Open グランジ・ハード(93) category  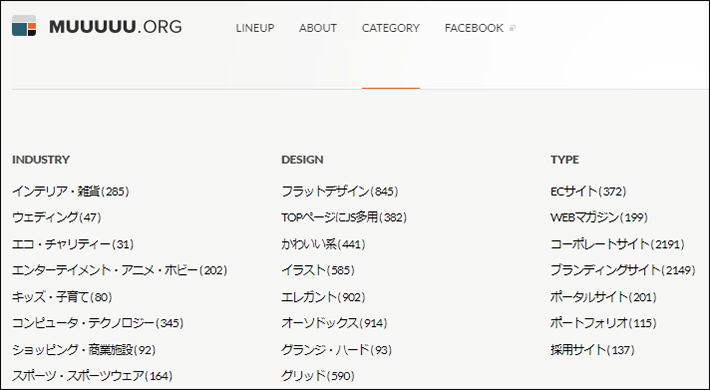(x=336, y=350)
